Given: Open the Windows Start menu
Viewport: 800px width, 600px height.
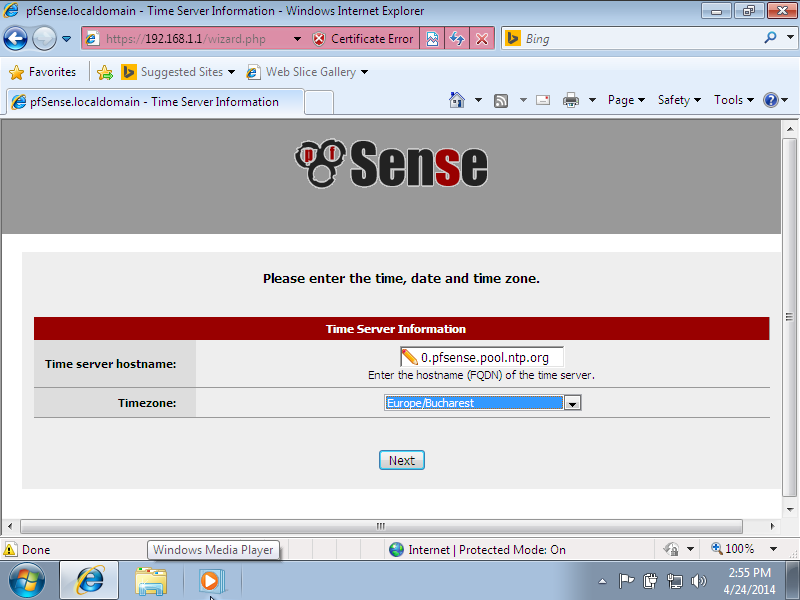Looking at the screenshot, I should (27, 580).
